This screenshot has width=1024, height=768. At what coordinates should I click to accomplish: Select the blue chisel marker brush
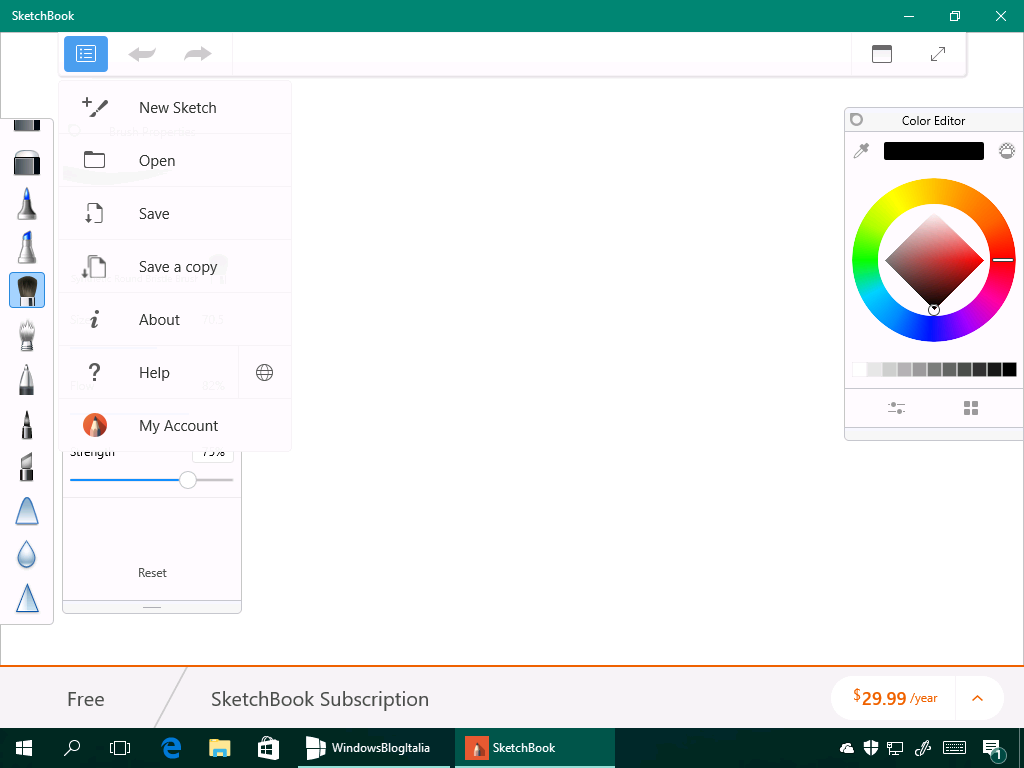[x=27, y=247]
